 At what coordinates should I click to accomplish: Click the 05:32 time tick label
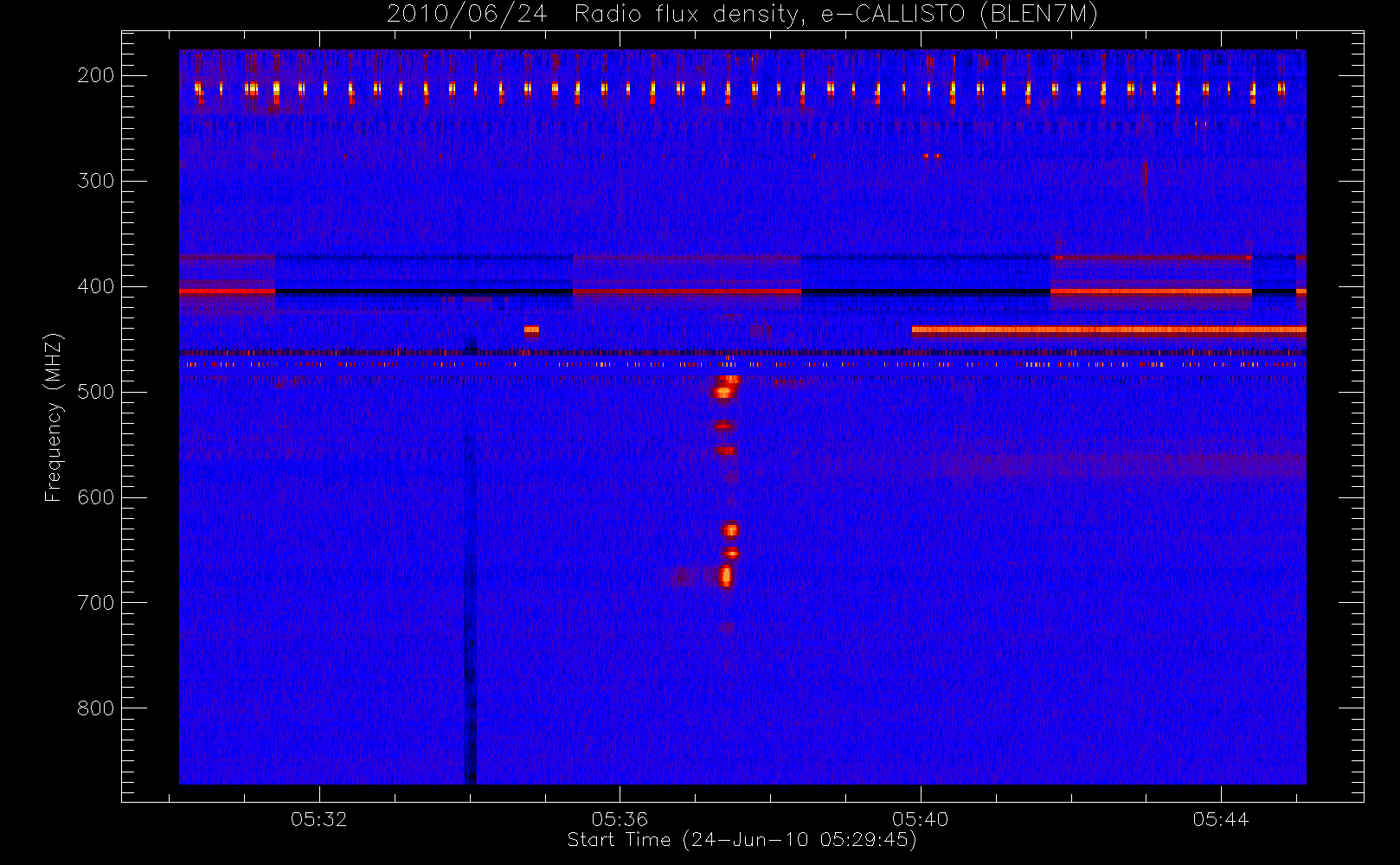click(x=319, y=819)
